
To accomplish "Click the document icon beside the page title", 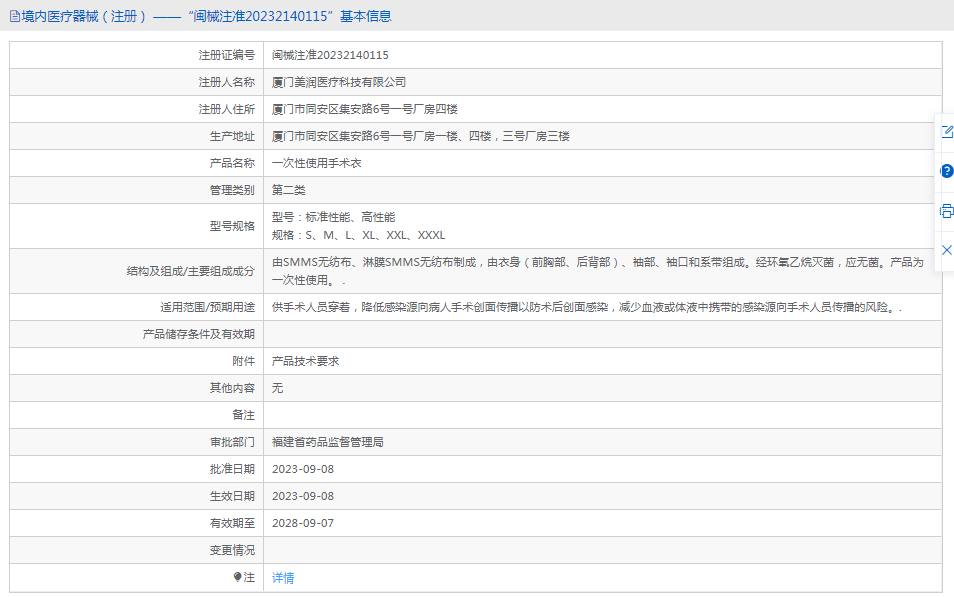I will coord(15,16).
